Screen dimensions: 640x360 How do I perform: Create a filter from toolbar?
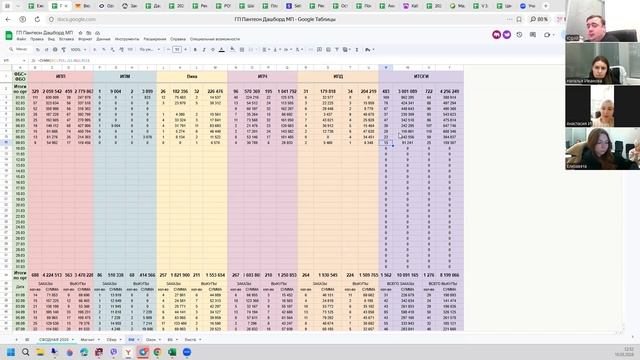(337, 49)
